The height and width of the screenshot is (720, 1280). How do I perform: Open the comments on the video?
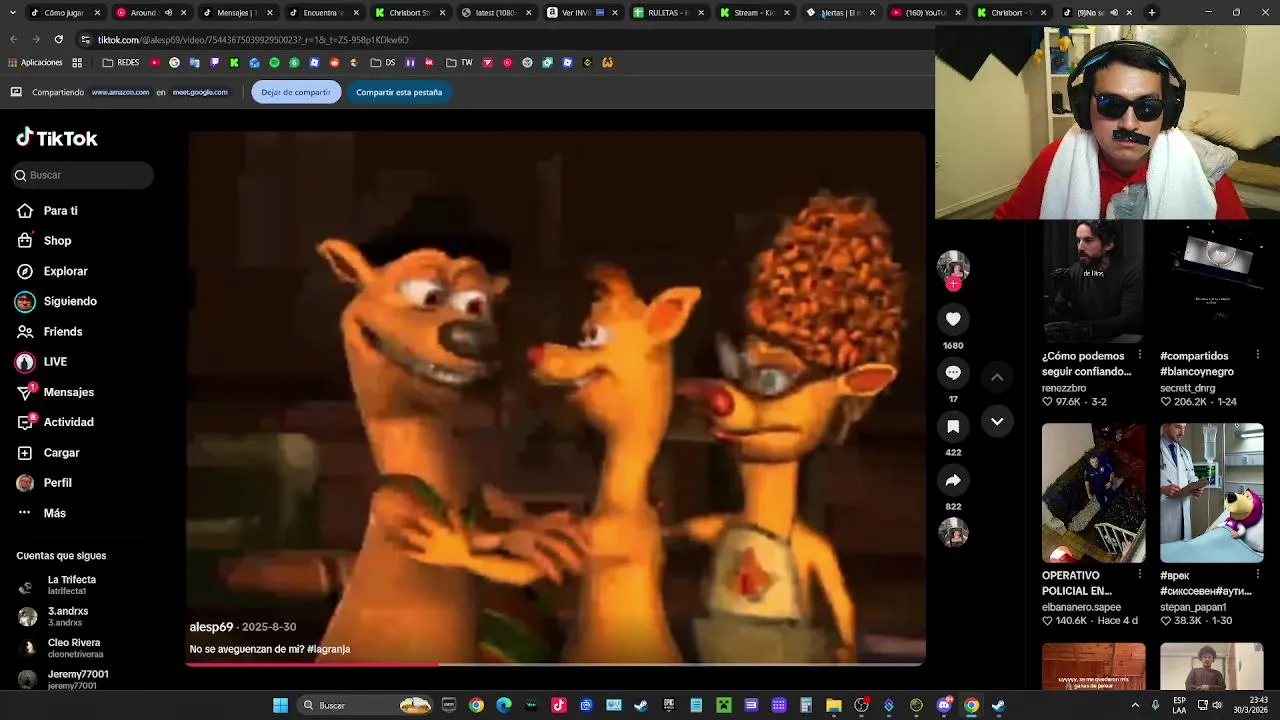953,373
